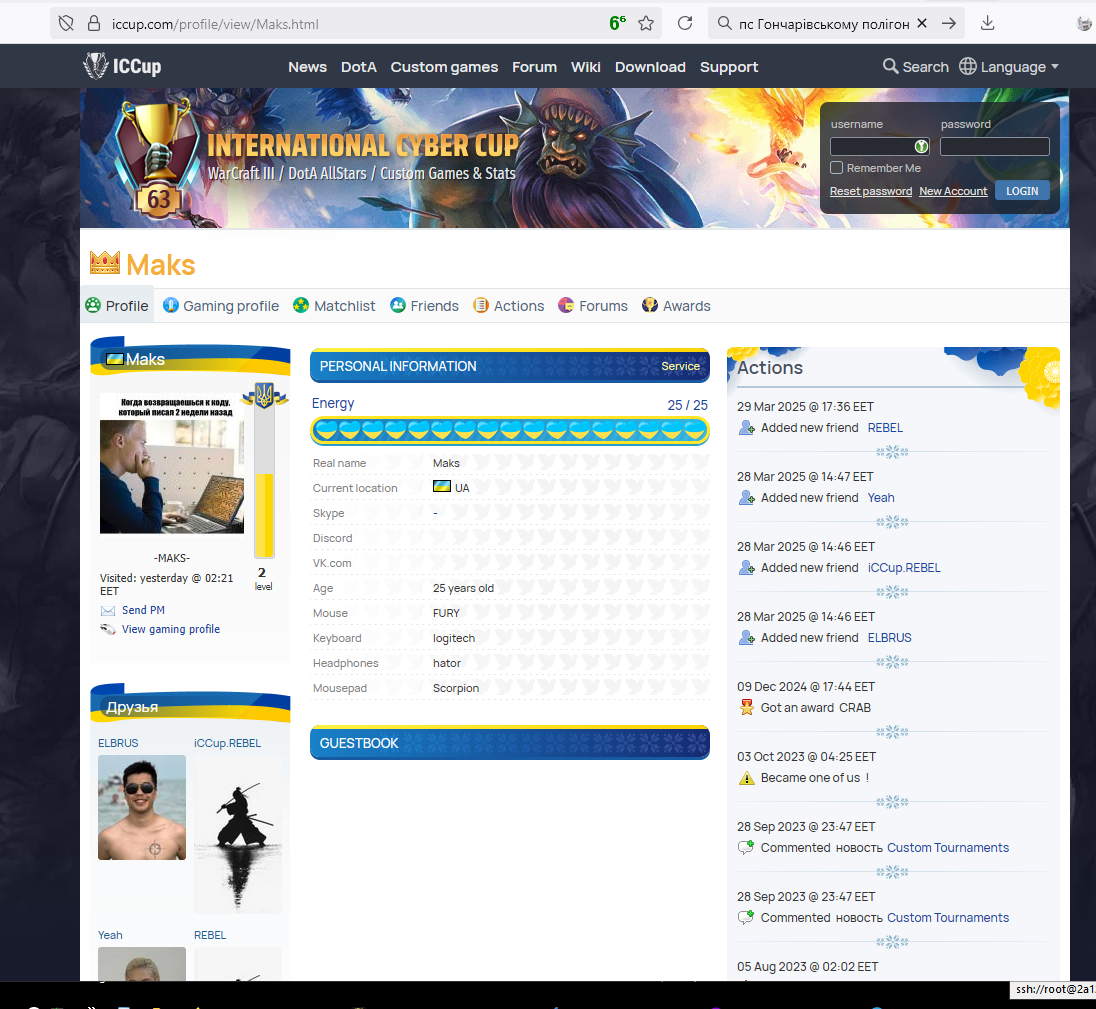
Task: Open the News menu item
Action: coord(308,67)
